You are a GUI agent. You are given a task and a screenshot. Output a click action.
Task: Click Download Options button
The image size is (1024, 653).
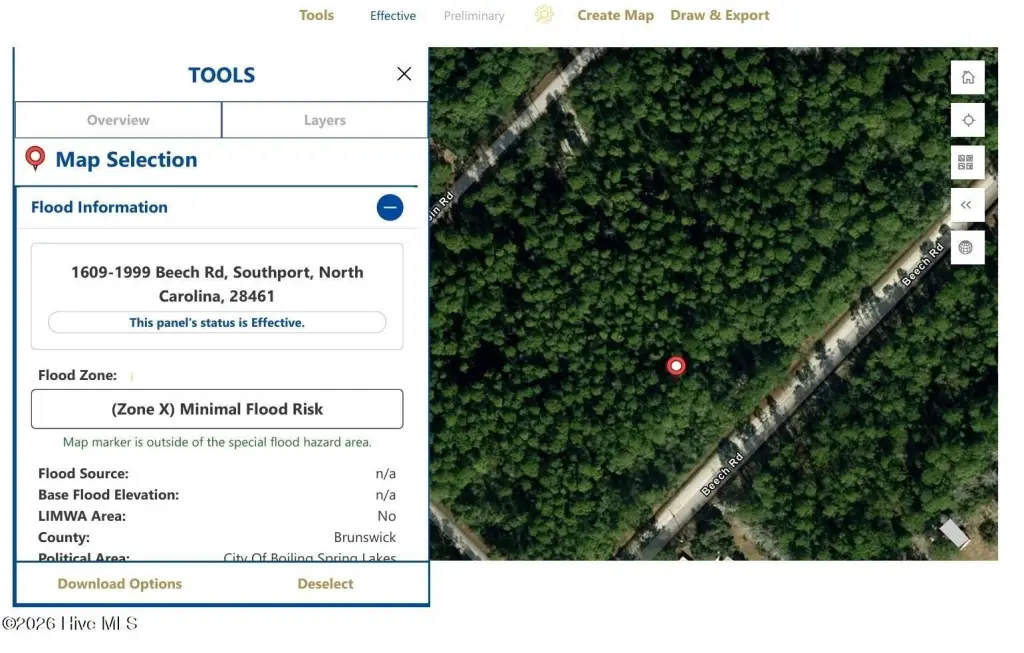coord(120,584)
